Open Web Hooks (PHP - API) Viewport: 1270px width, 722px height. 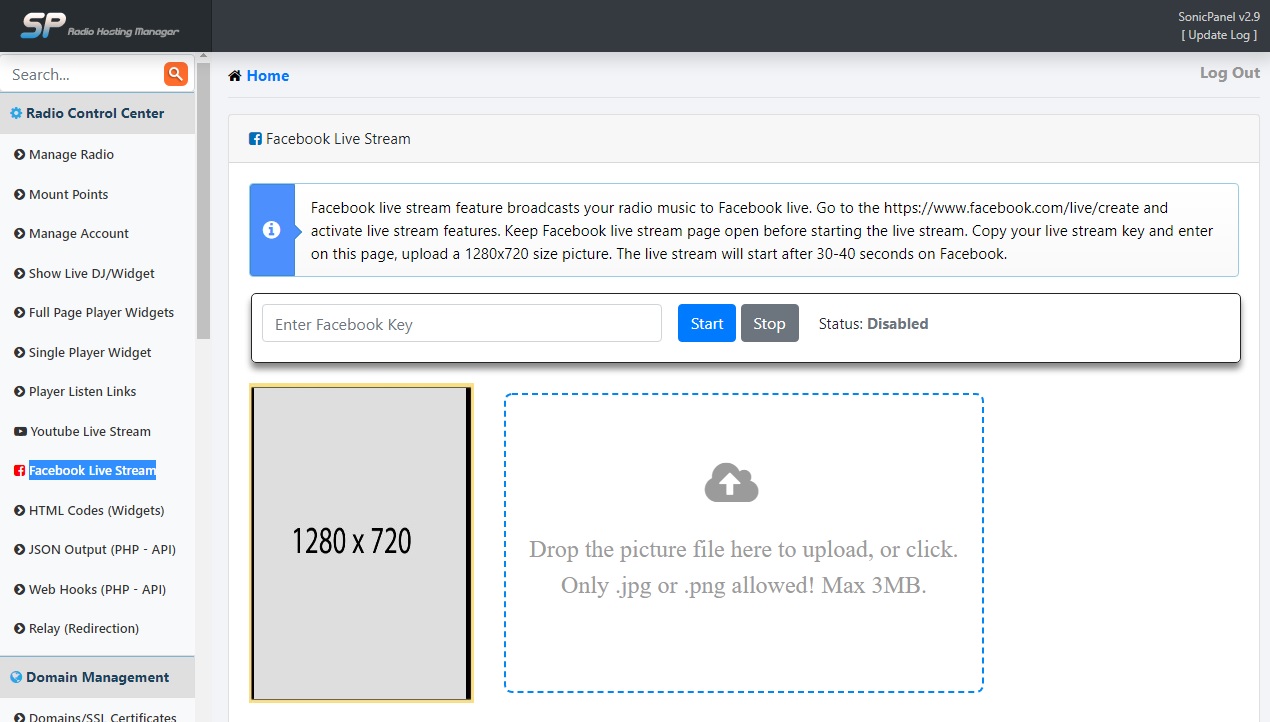(97, 590)
